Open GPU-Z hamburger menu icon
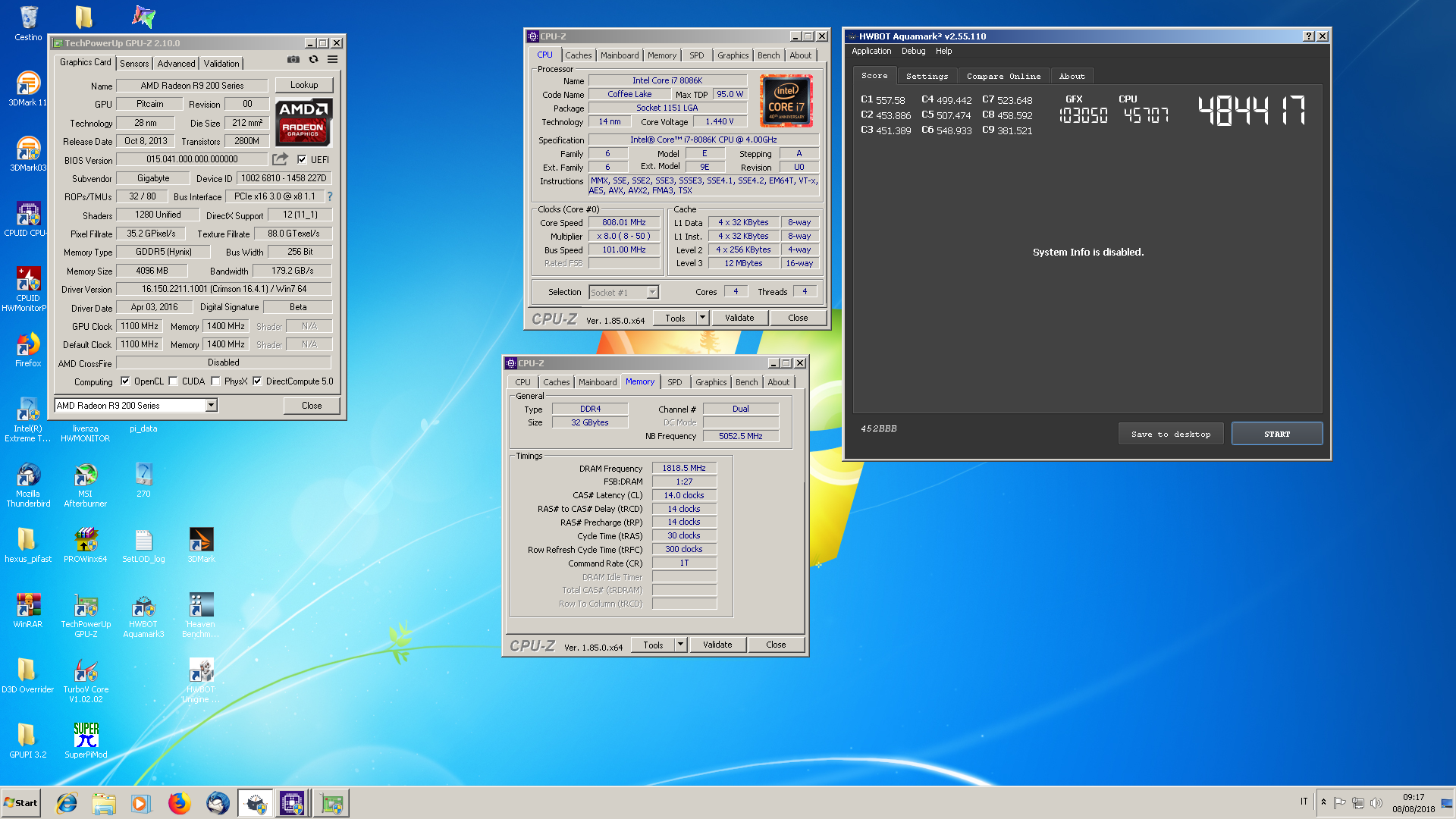1456x819 pixels. click(x=332, y=59)
